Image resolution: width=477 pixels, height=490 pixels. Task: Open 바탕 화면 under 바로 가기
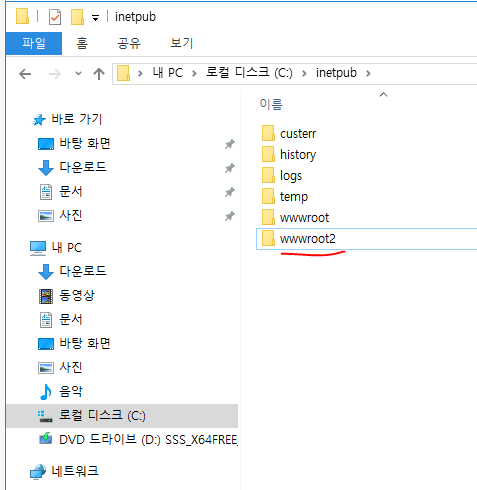tap(85, 143)
